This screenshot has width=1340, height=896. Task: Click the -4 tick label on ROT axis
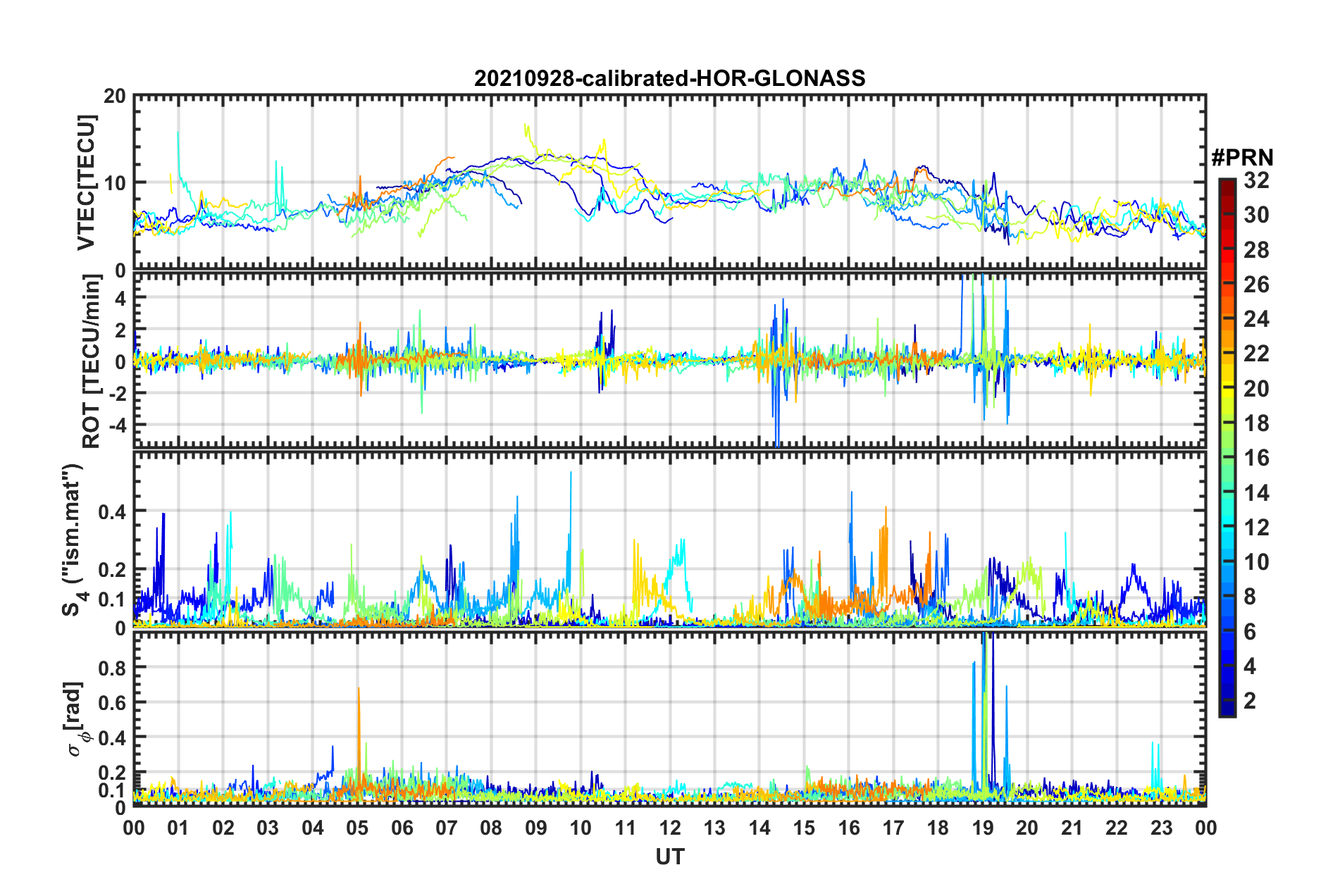[x=115, y=425]
